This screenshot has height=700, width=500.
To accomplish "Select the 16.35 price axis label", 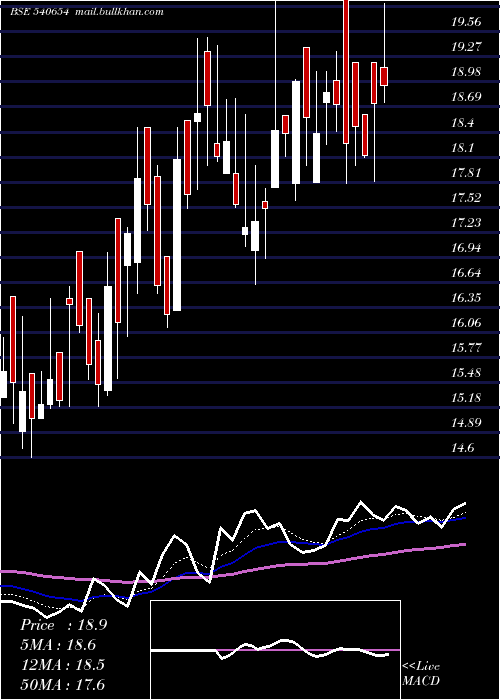I will (466, 298).
